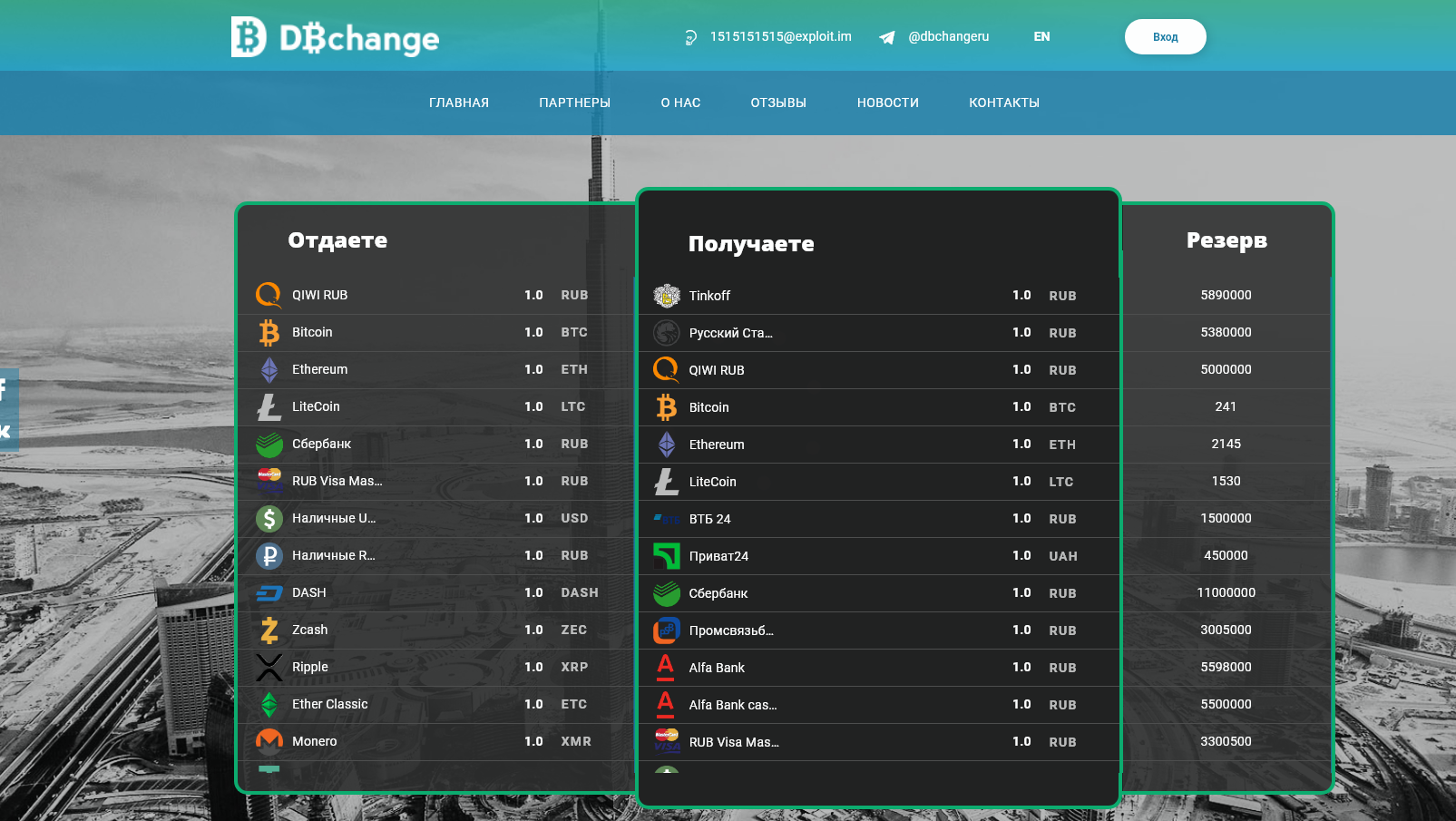
Task: Choose LiteCoin icon in Получаете list
Action: tap(667, 482)
